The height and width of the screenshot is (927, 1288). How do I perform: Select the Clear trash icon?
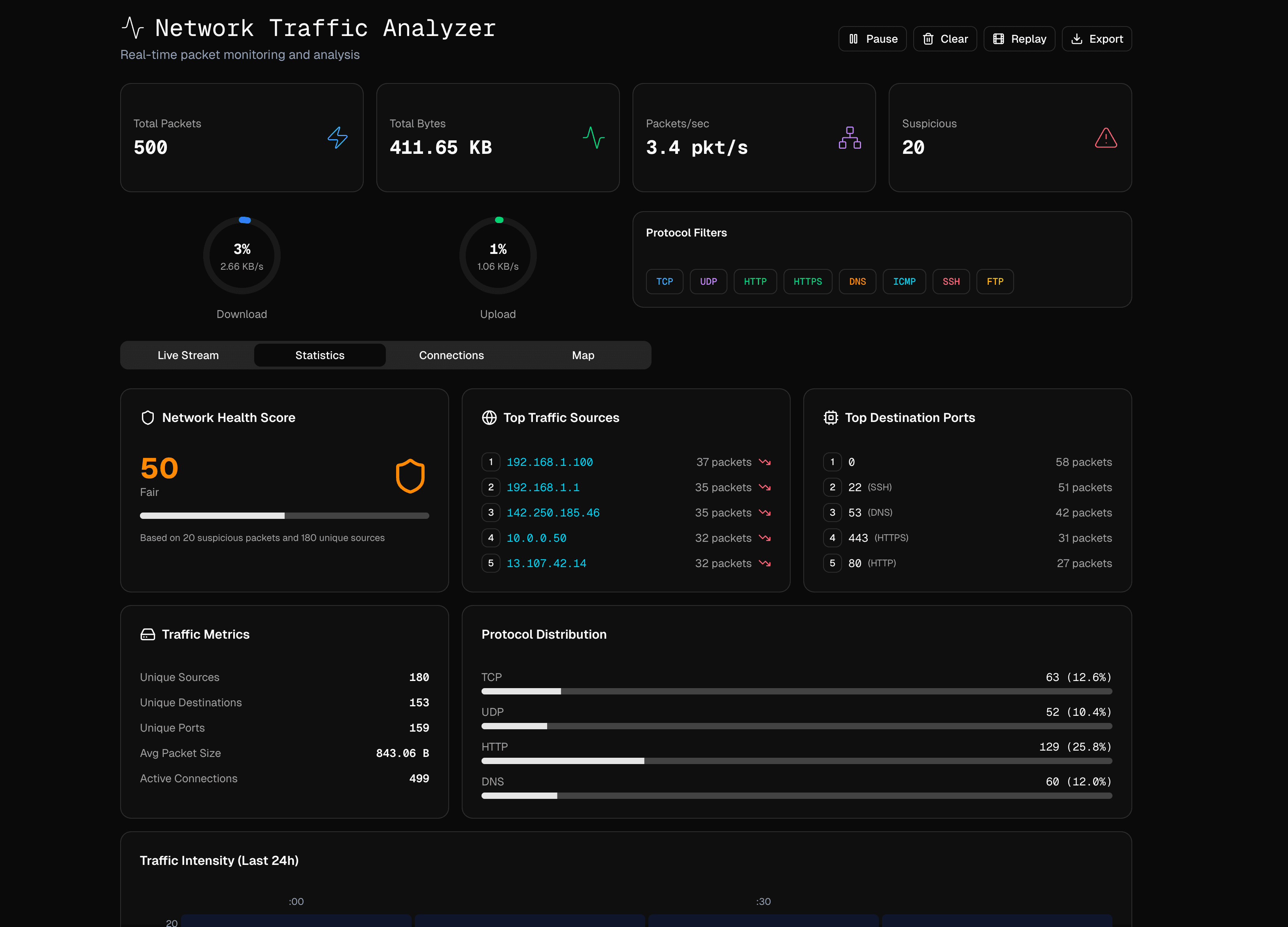click(929, 39)
